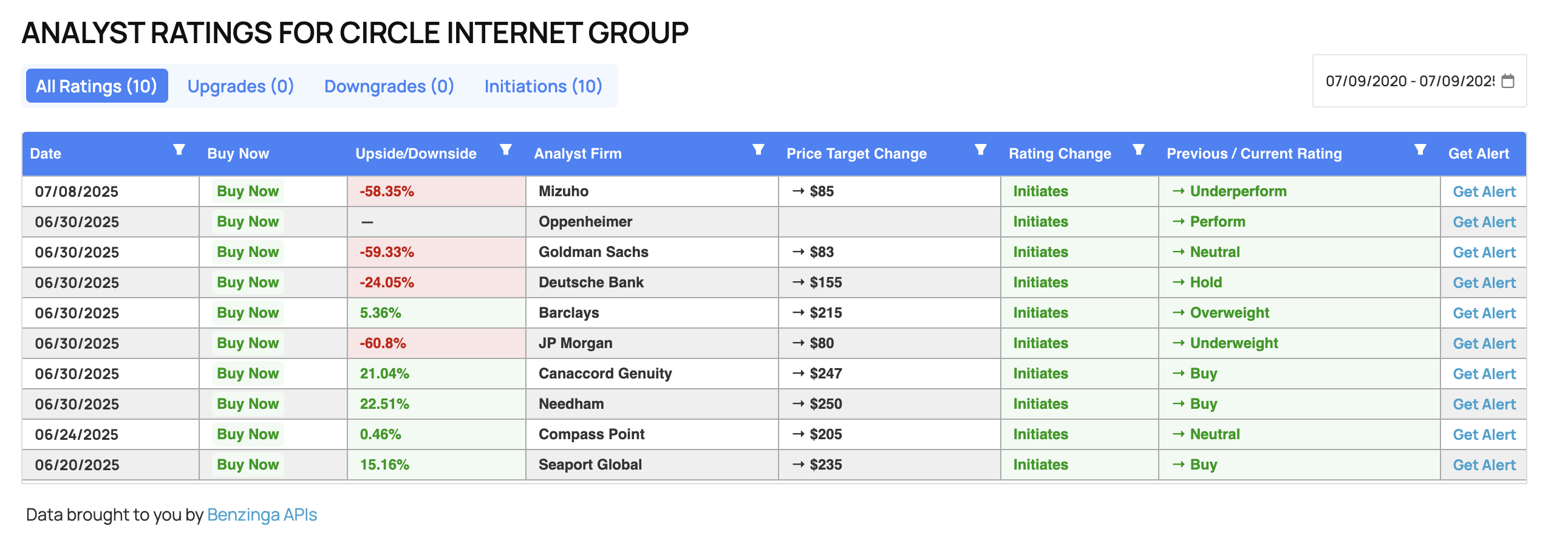1568x537 pixels.
Task: Click Buy Now for Canaccord Genuity
Action: pyautogui.click(x=248, y=374)
